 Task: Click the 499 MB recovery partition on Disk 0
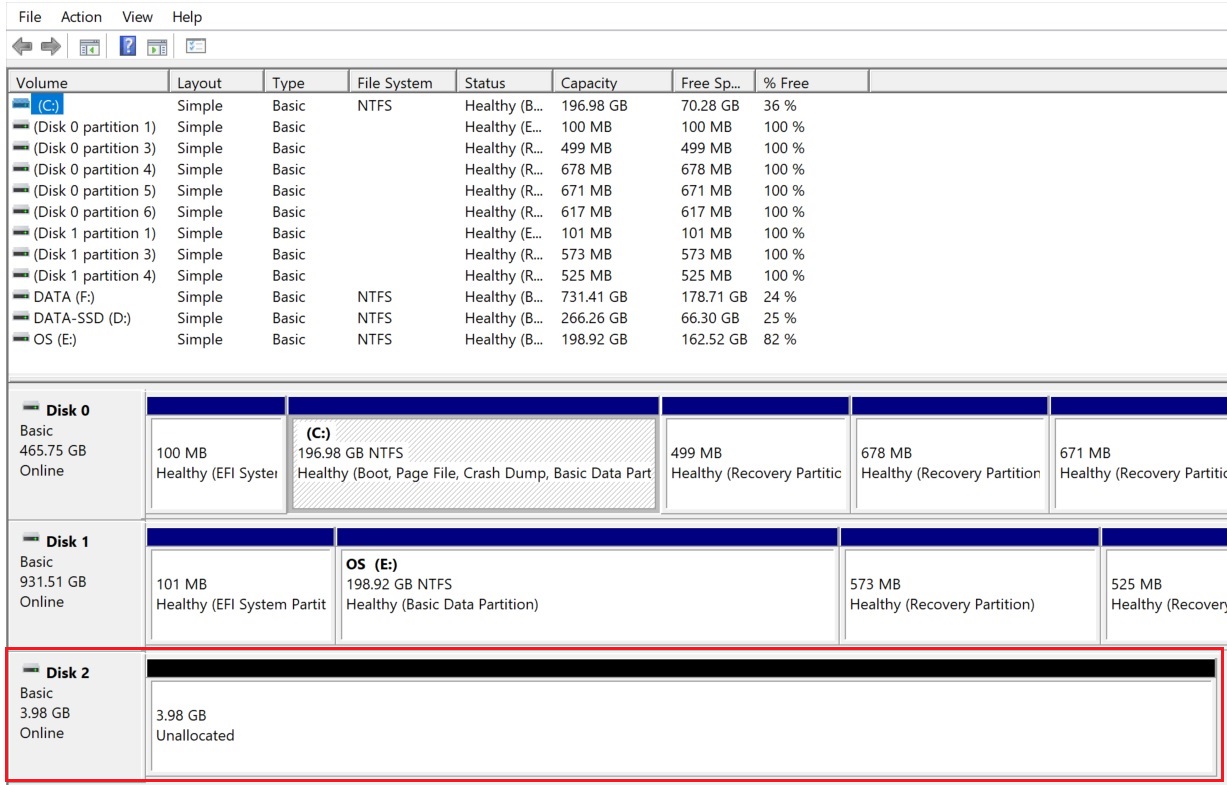click(x=755, y=464)
